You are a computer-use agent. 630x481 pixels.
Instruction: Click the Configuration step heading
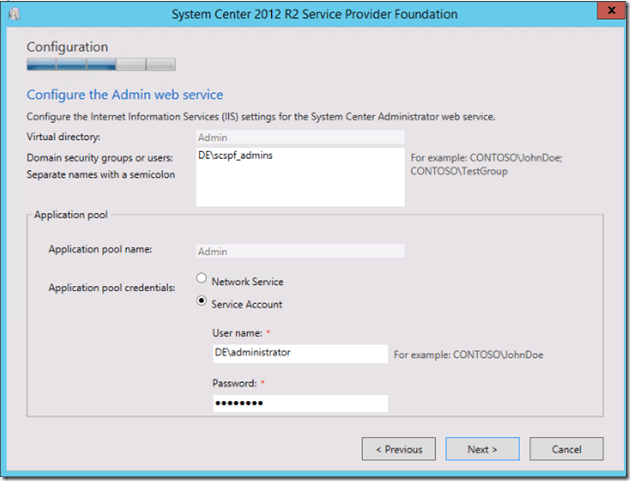coord(67,47)
